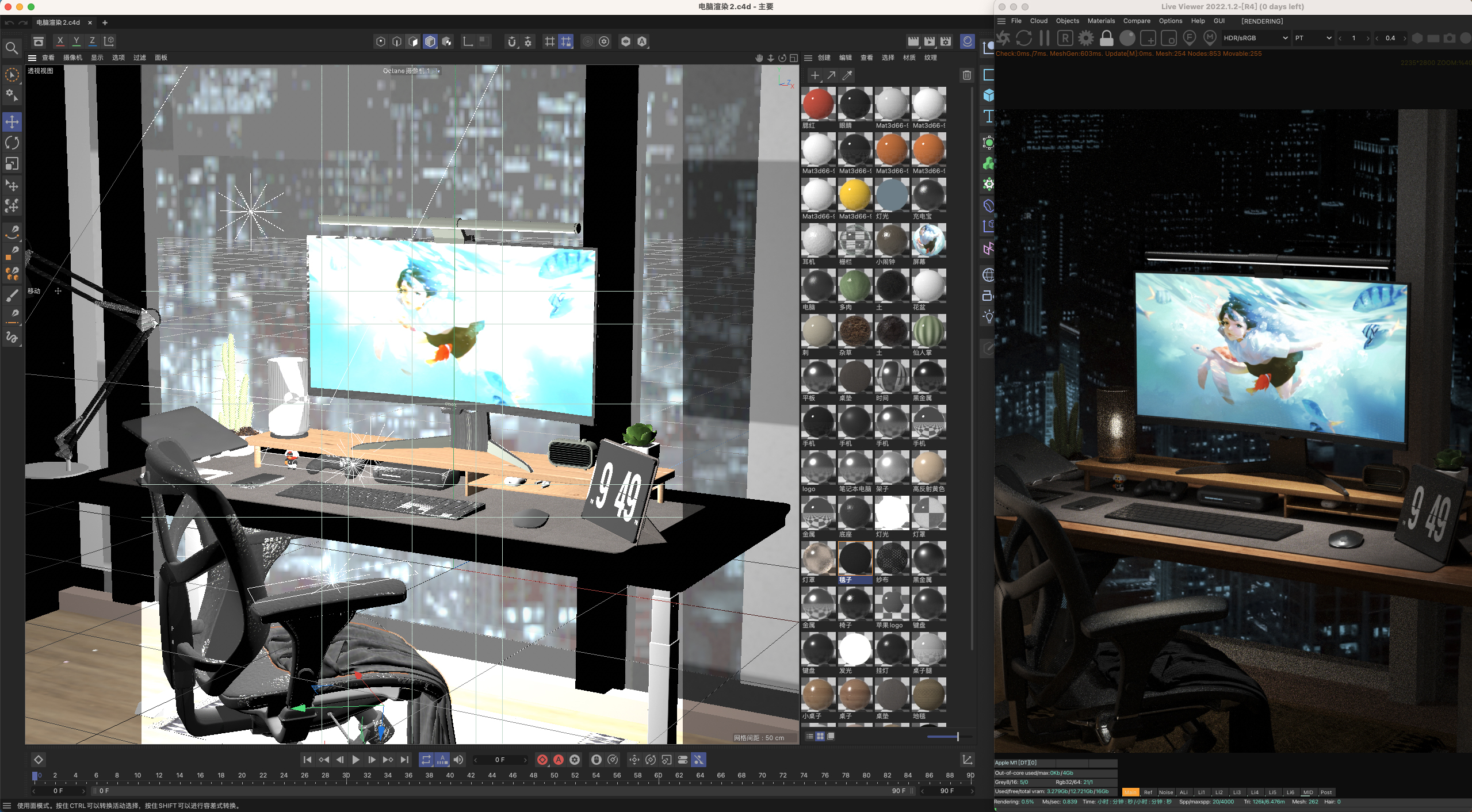1472x812 pixels.
Task: Open the viewport 摄像机 (Cameras) menu
Action: point(72,58)
